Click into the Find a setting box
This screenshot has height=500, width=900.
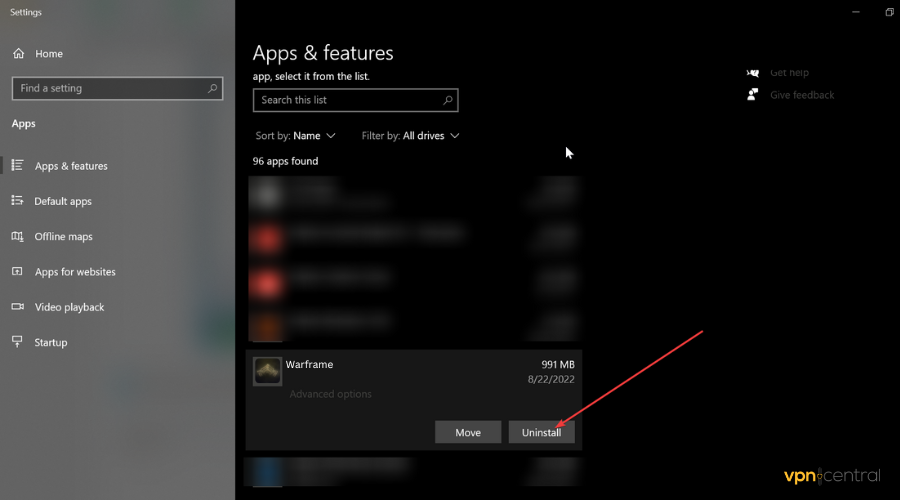coord(110,88)
